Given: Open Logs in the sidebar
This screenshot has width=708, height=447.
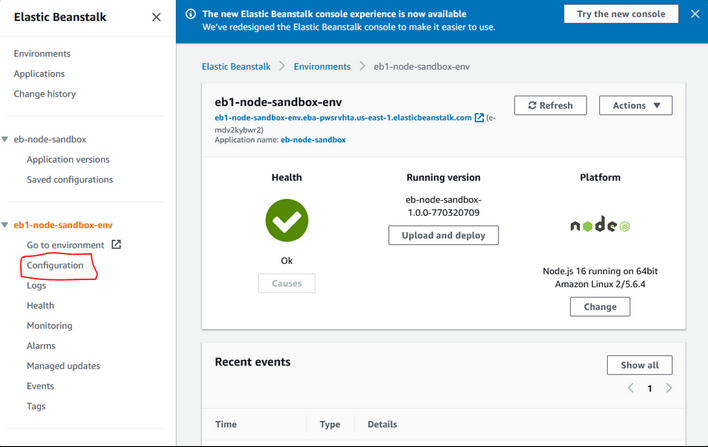Looking at the screenshot, I should coord(36,286).
